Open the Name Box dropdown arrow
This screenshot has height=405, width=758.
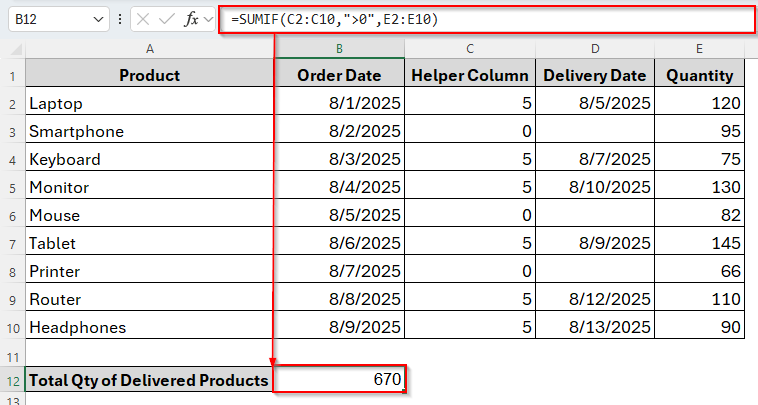pos(97,19)
